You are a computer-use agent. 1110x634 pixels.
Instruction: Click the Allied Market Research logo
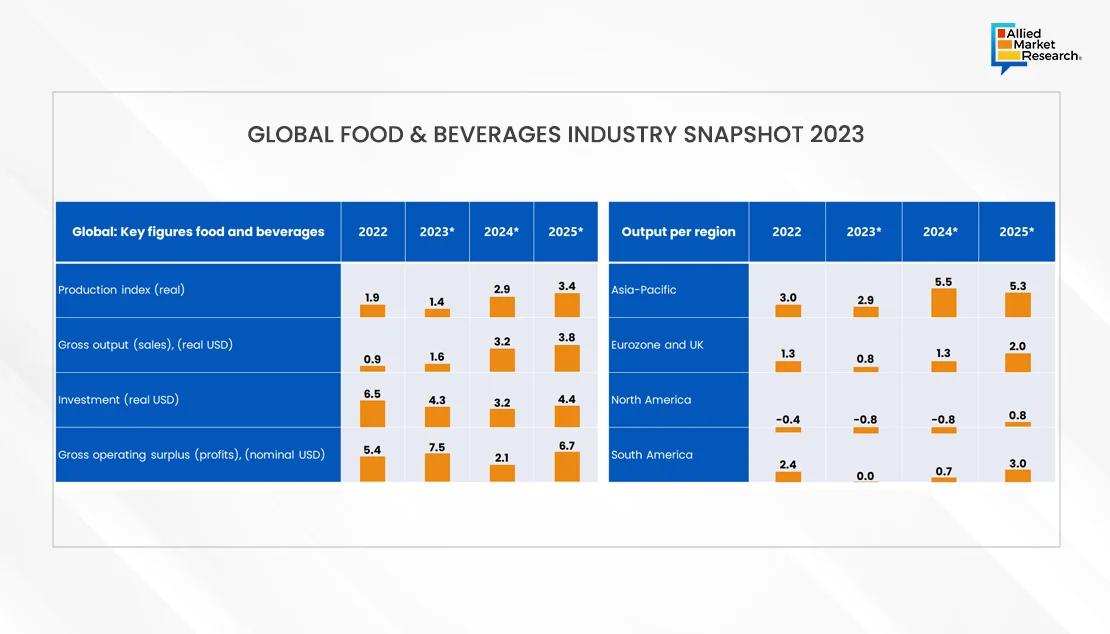[1035, 49]
